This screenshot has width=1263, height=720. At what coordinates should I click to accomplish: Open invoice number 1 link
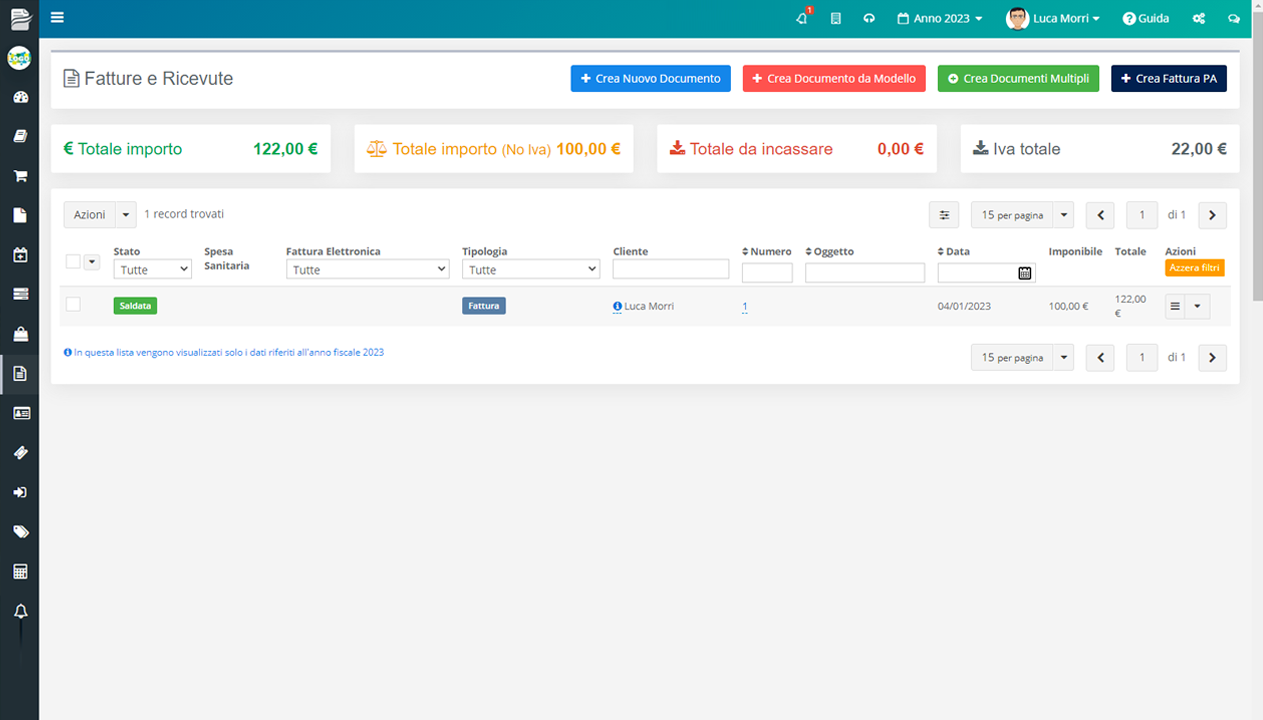click(745, 307)
